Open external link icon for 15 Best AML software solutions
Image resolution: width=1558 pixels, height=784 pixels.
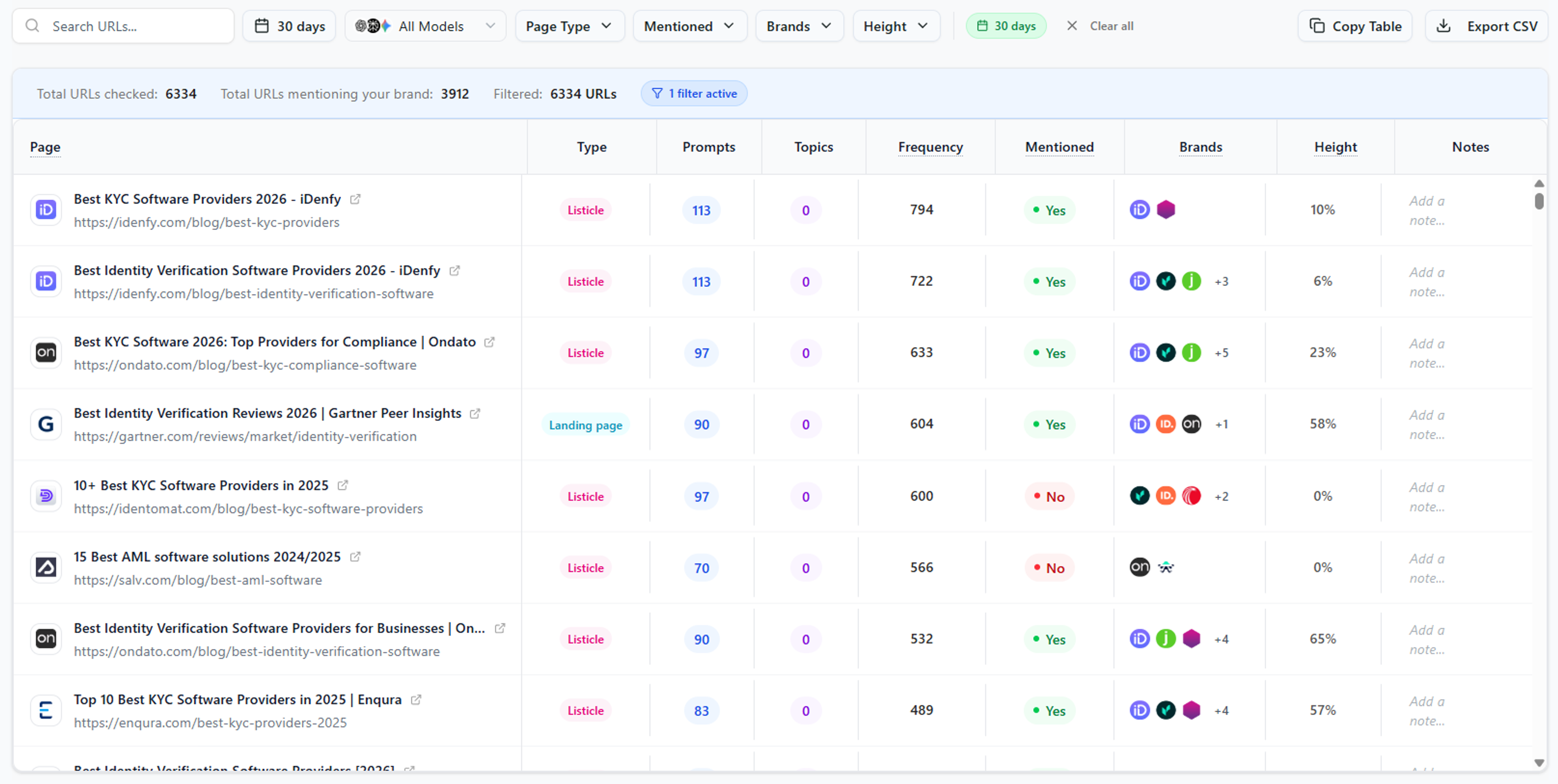356,556
